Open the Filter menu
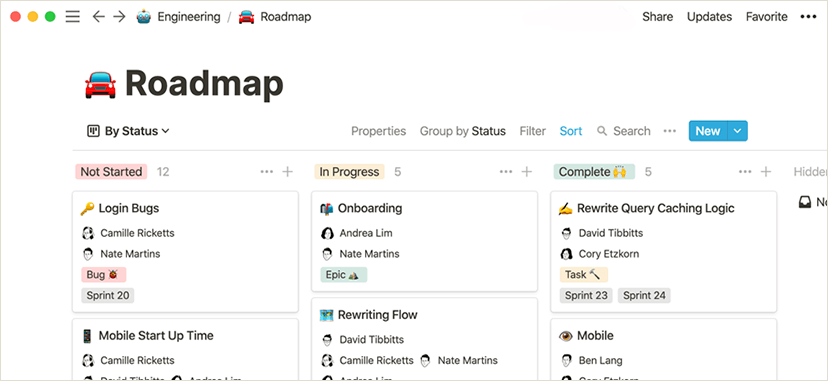 [532, 131]
